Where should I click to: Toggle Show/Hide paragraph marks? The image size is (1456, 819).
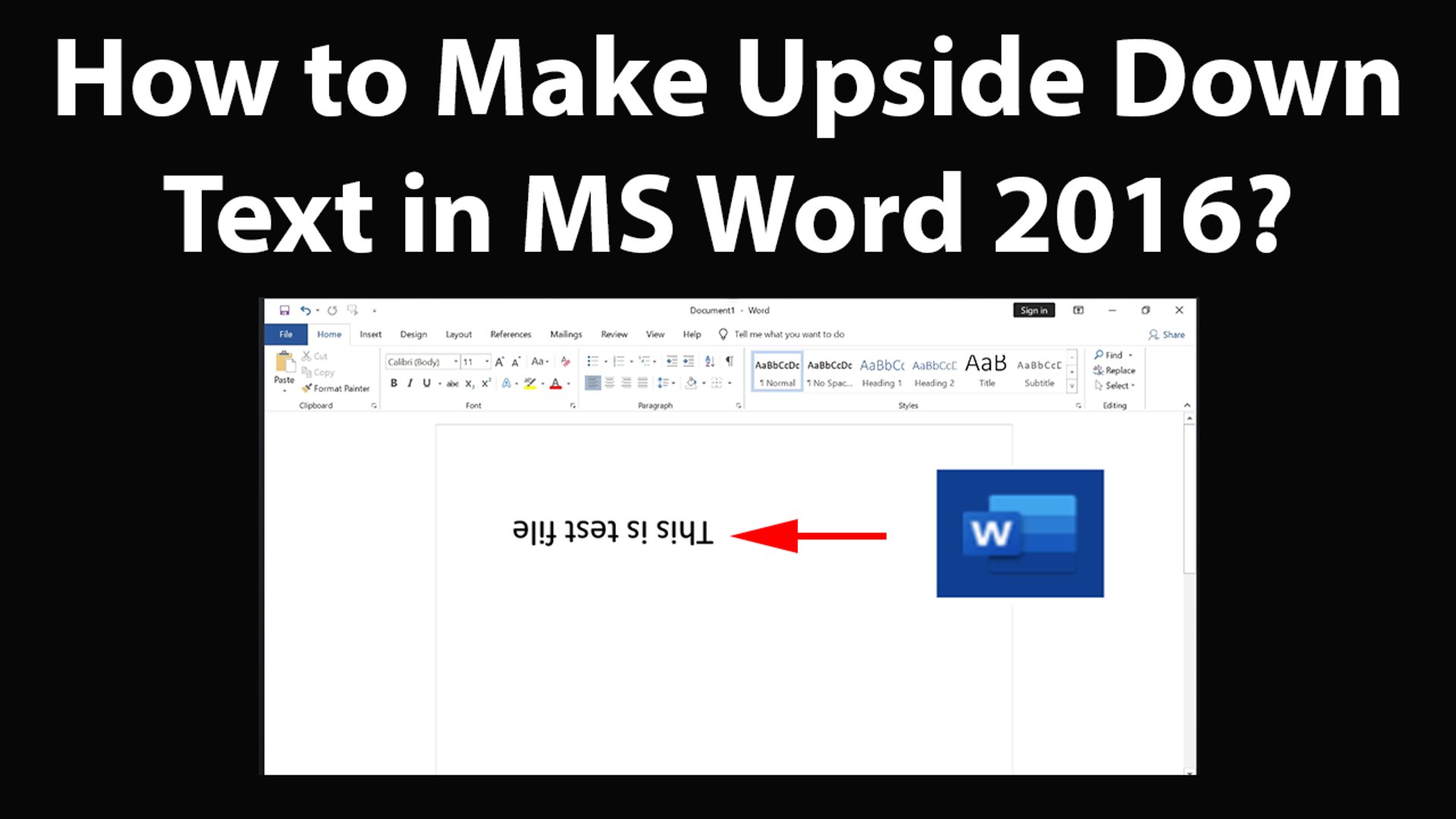point(730,362)
